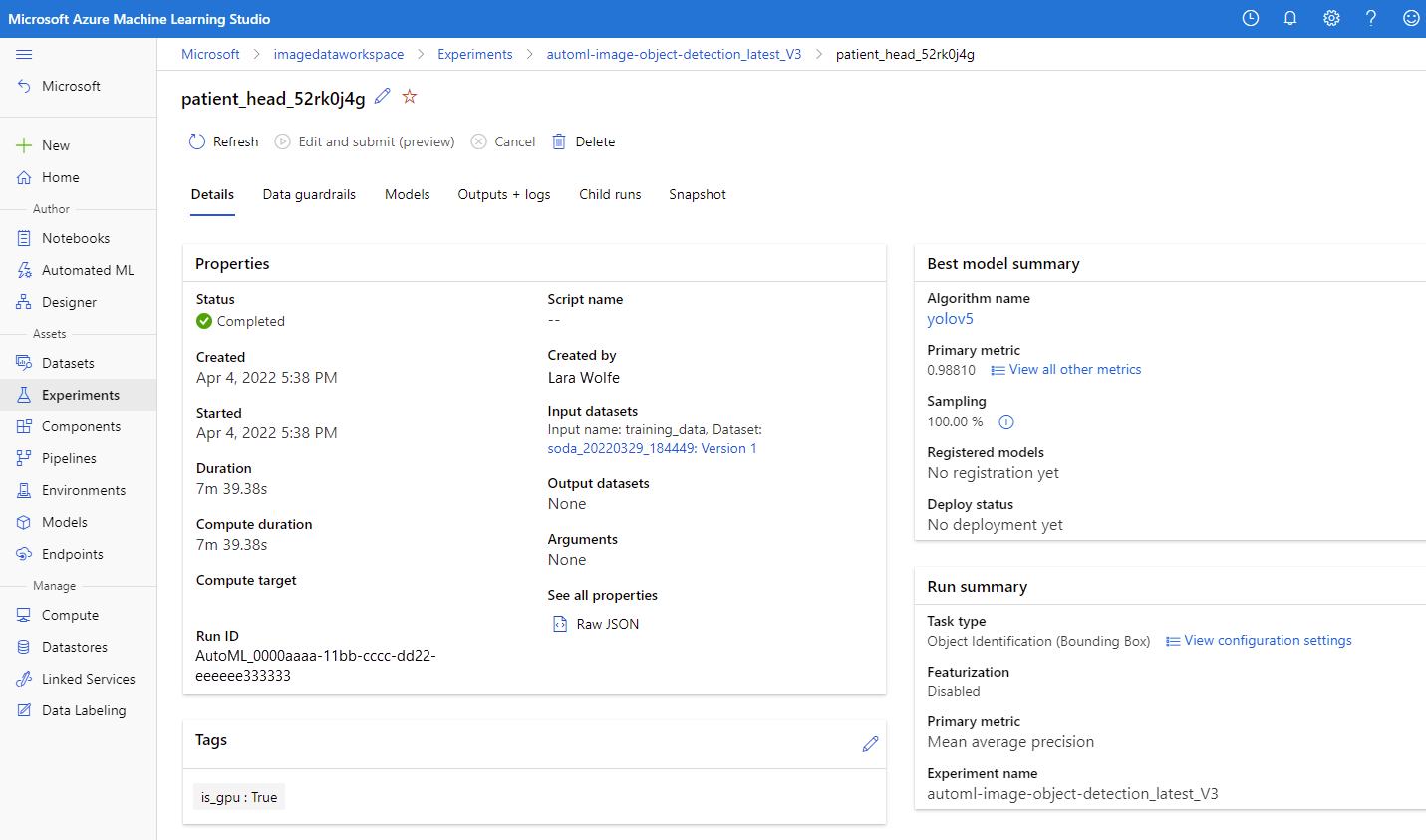The image size is (1426, 840).
Task: Click the Raw JSON file icon
Action: pyautogui.click(x=560, y=624)
